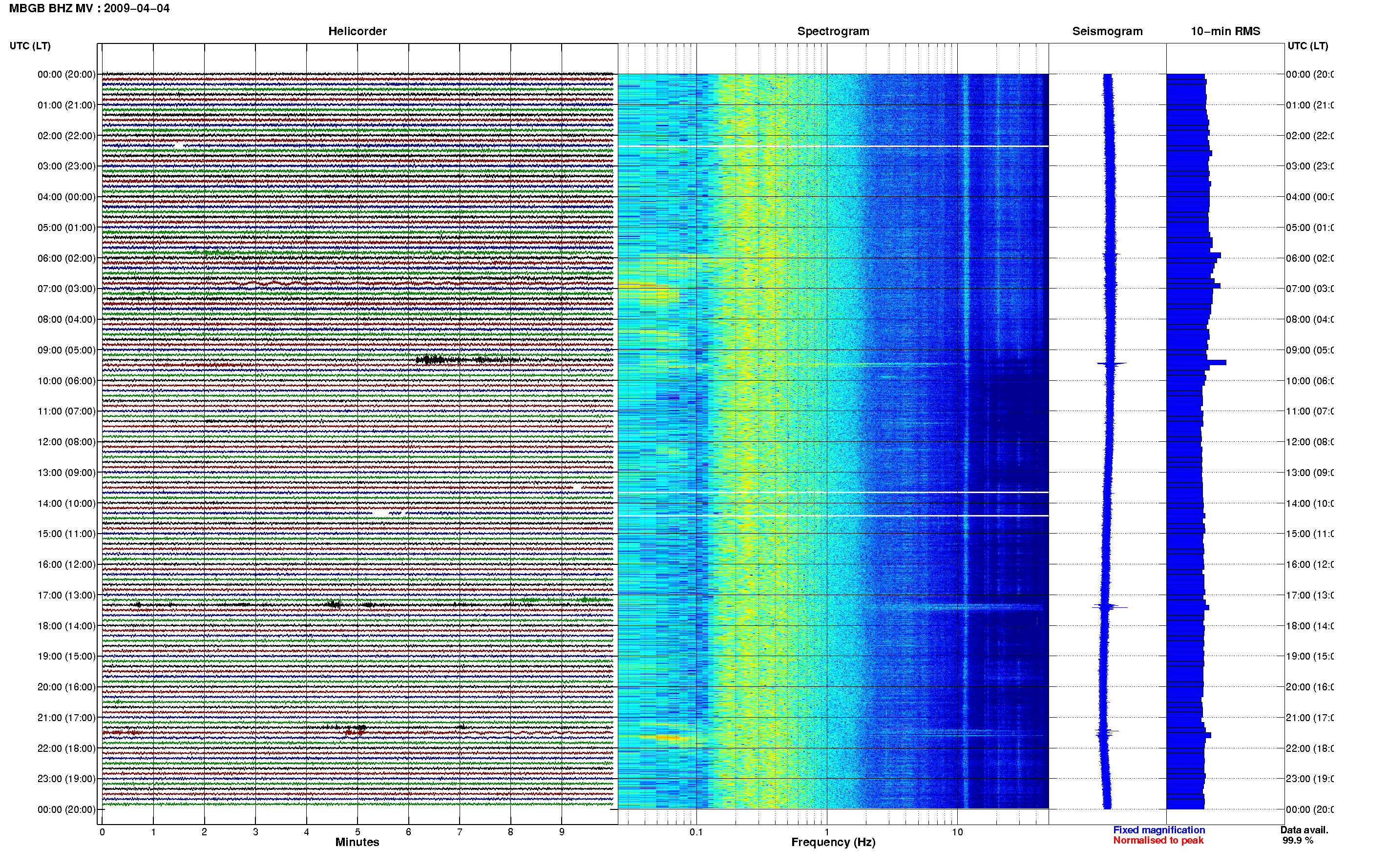The height and width of the screenshot is (868, 1389).
Task: Click the '23:00 (19:00)' time label
Action: click(x=66, y=779)
